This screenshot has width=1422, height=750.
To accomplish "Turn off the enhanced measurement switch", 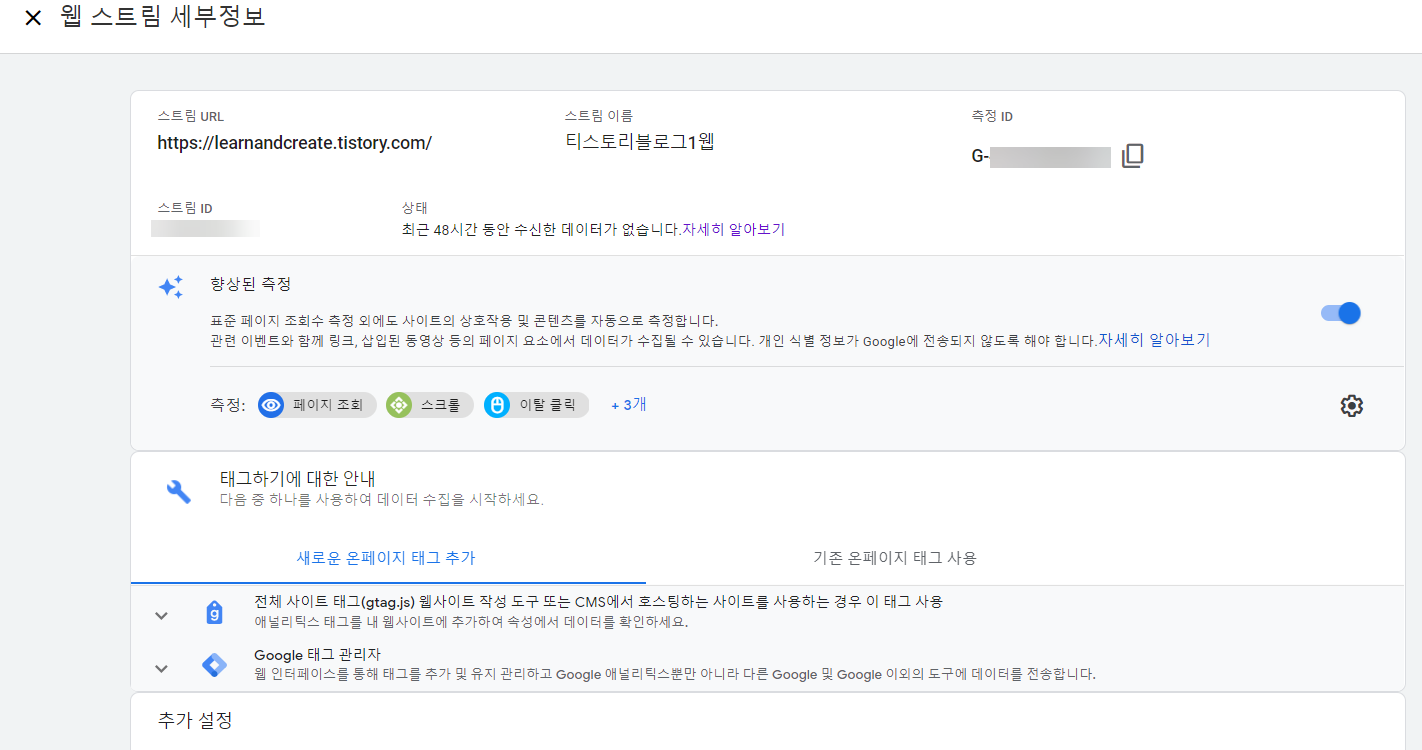I will point(1341,313).
